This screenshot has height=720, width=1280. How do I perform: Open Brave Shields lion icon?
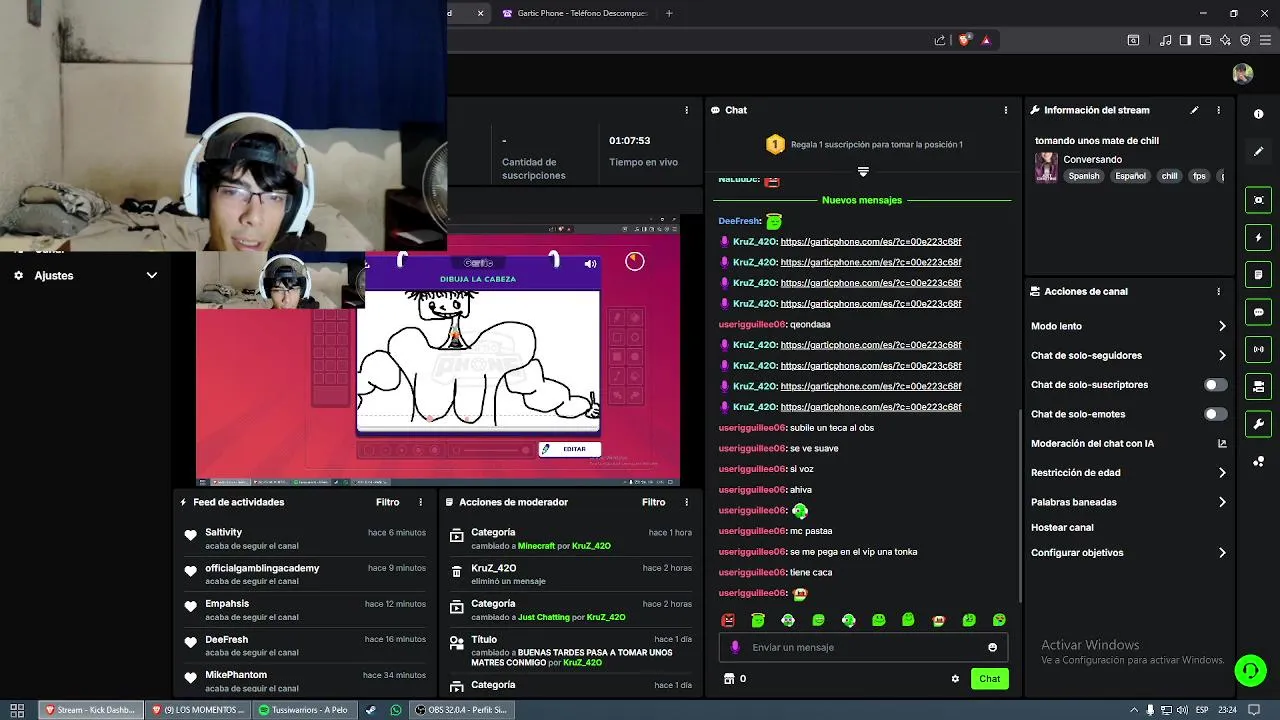964,40
